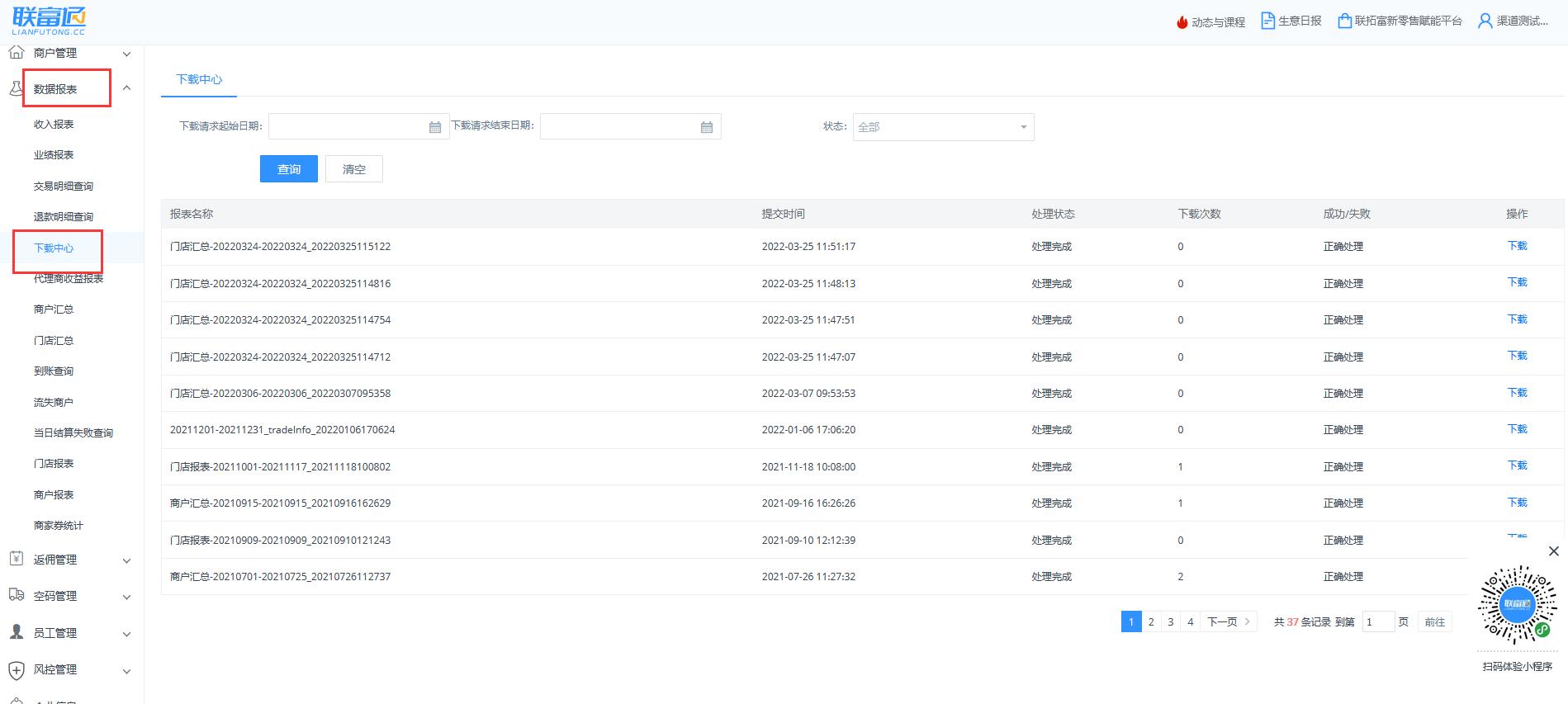Click the 提交时间 column header
This screenshot has width=1568, height=704.
[x=783, y=214]
